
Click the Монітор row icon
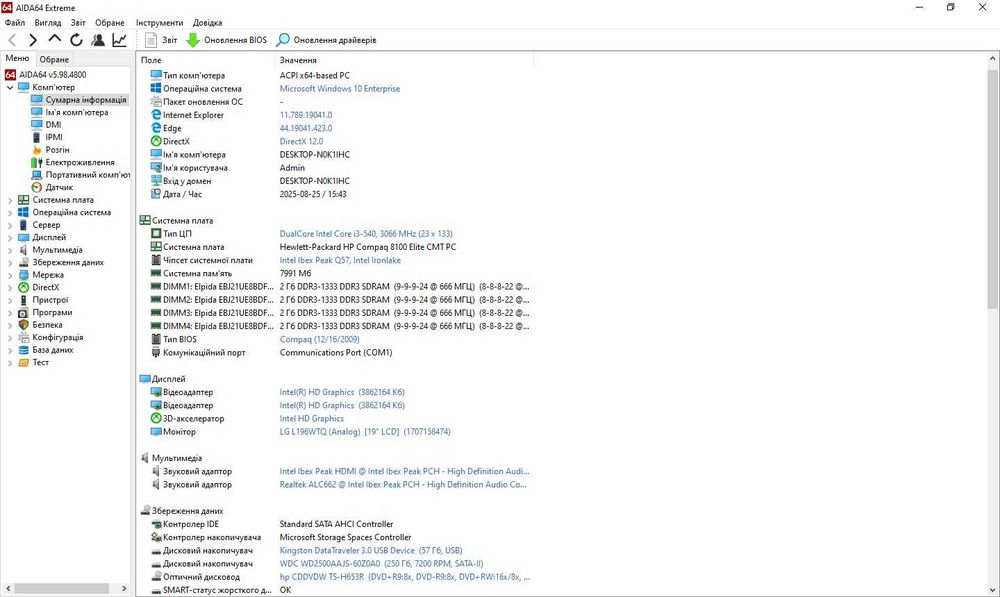156,432
